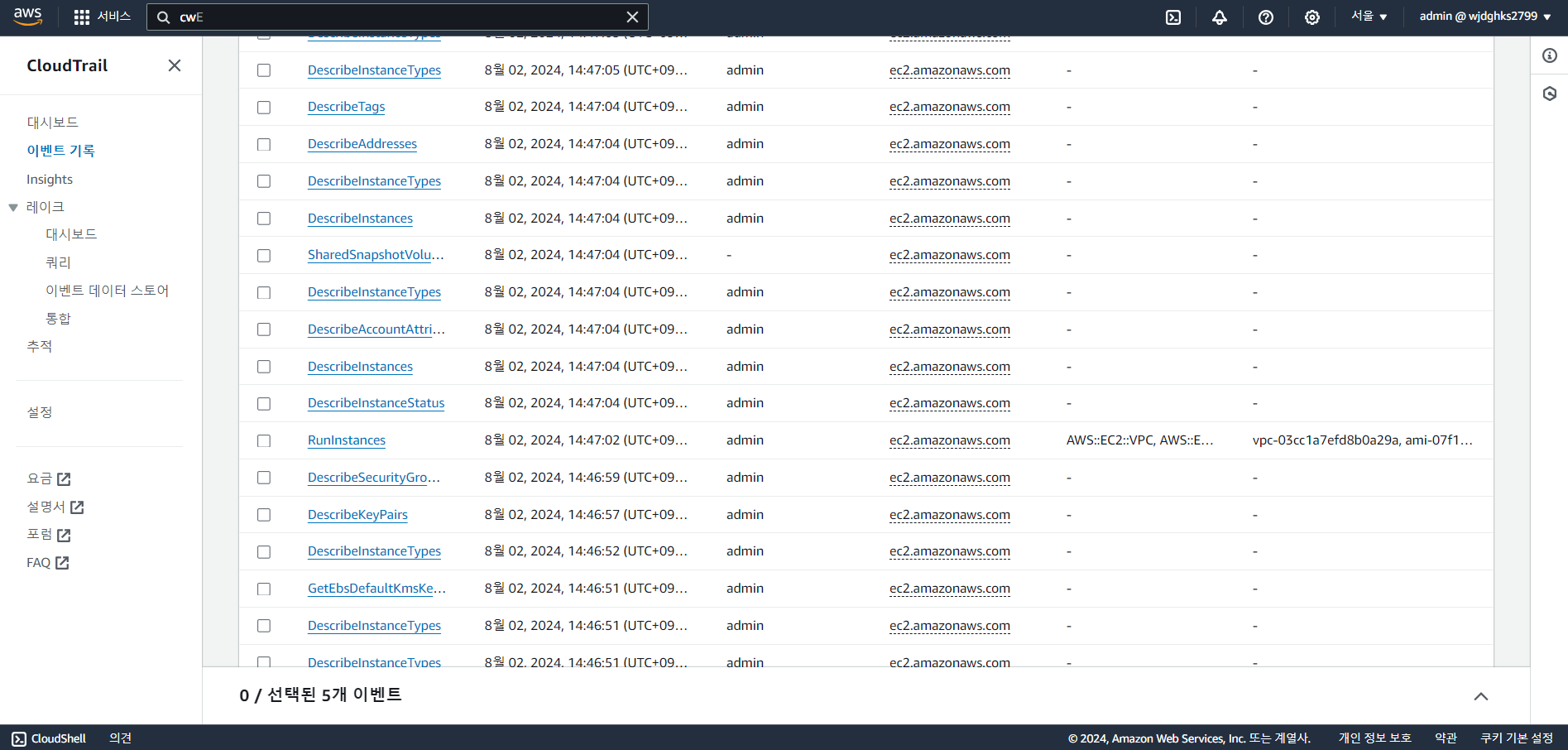Check the GetEbsDefaultKmsKe... event checkbox
Screen dimensions: 1568x750
(x=264, y=589)
